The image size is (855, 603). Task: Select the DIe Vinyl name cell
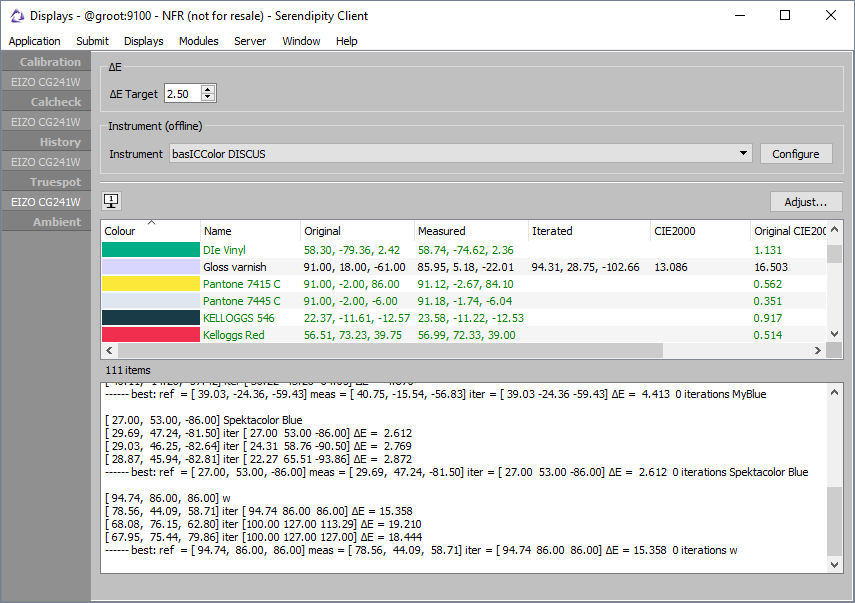click(224, 250)
